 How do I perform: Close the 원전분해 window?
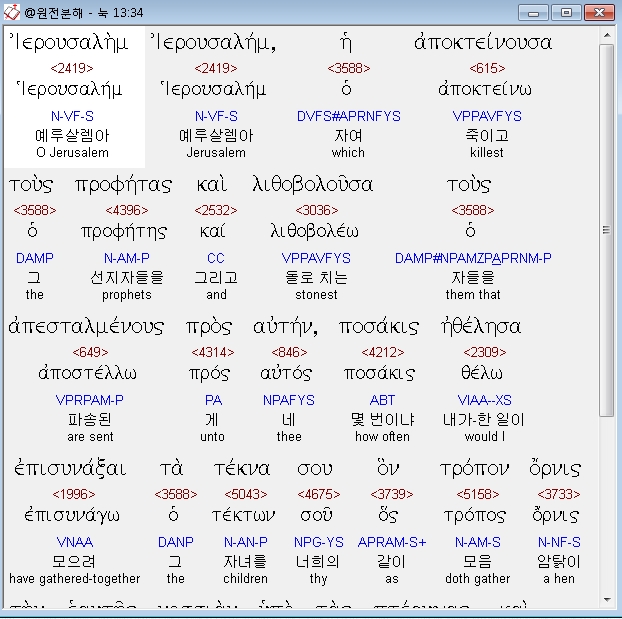coord(599,13)
